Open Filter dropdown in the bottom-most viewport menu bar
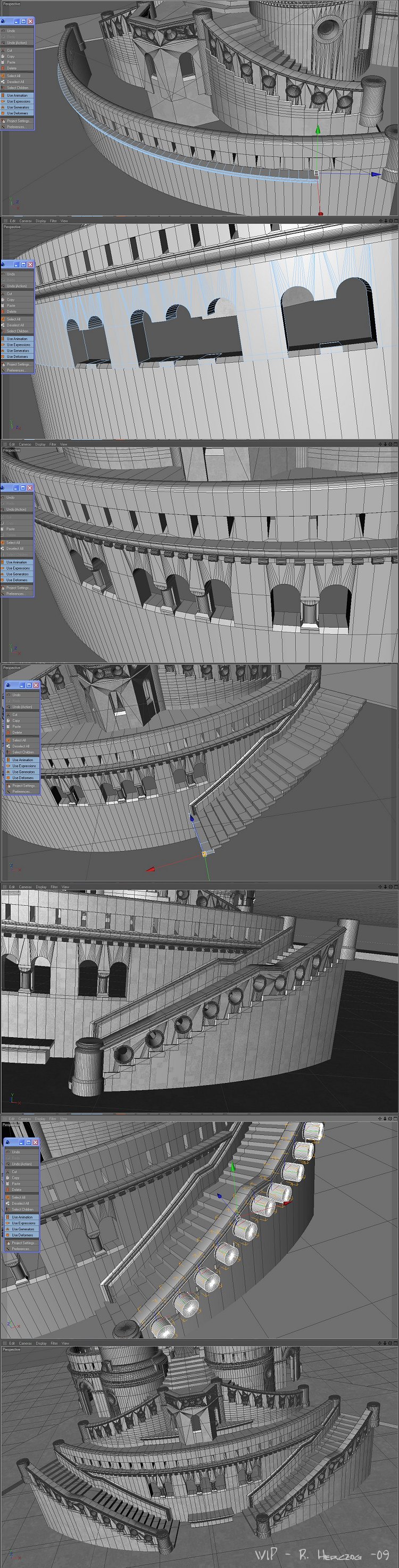This screenshot has height=1568, width=399. click(x=54, y=1344)
